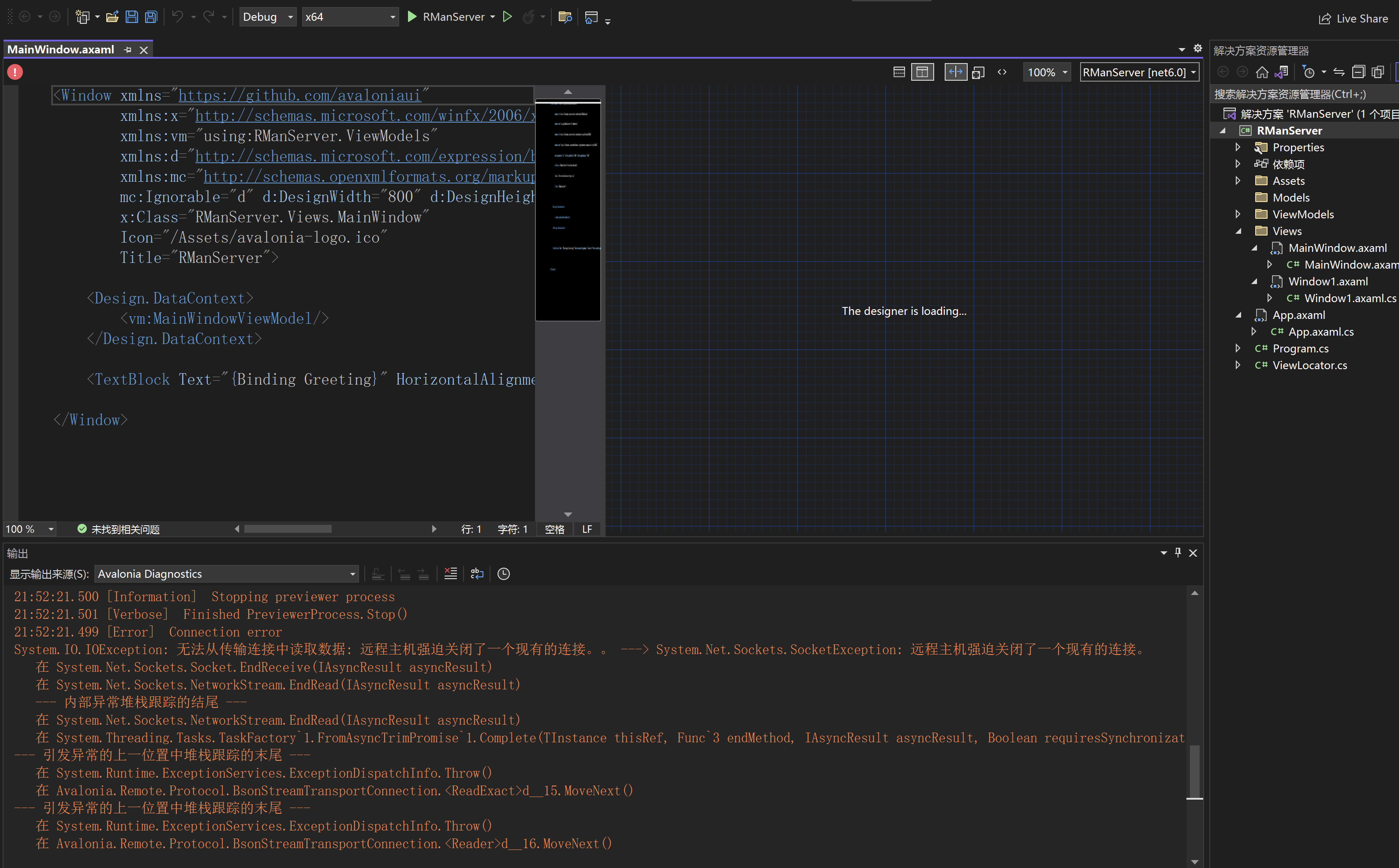Toggle word wrap in the output panel

tap(476, 573)
